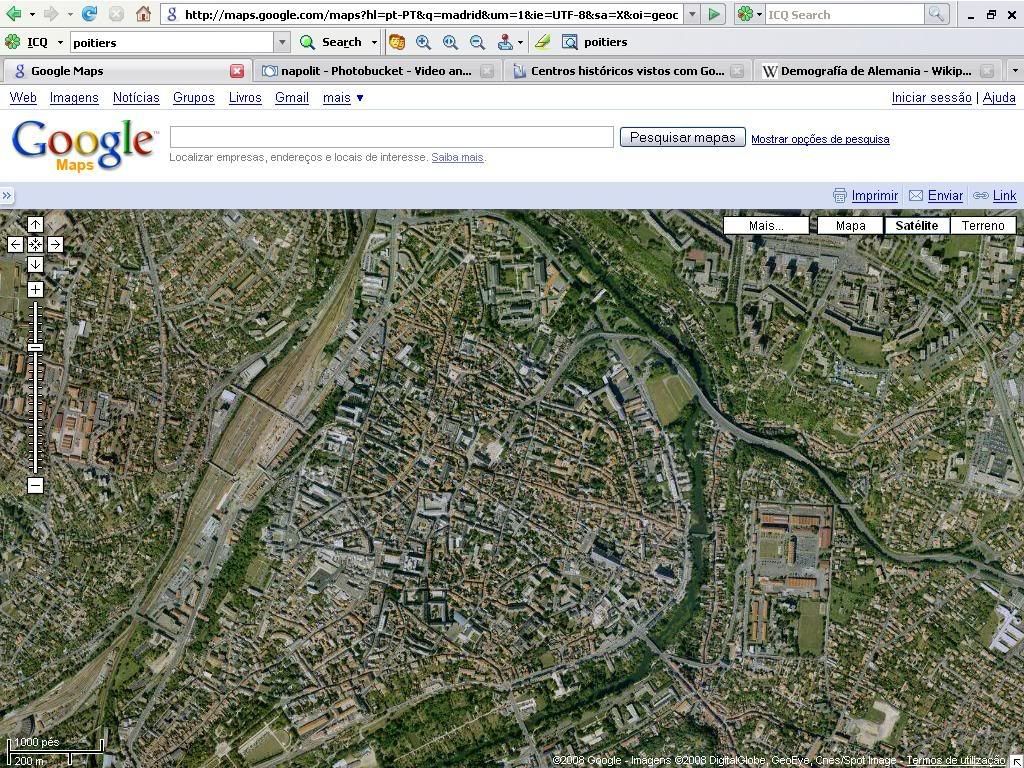Pan the map left with arrow button
Viewport: 1024px width, 768px height.
pos(15,244)
